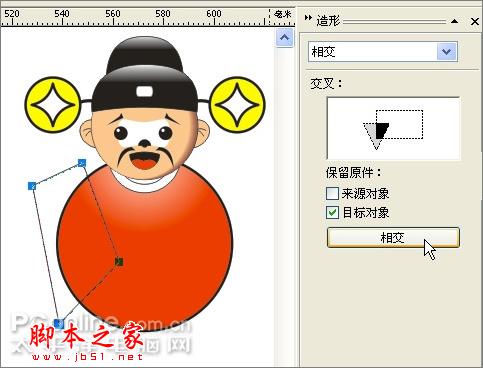This screenshot has width=483, height=368.
Task: Collapse the 造形 docker with the up arrow
Action: pyautogui.click(x=454, y=21)
